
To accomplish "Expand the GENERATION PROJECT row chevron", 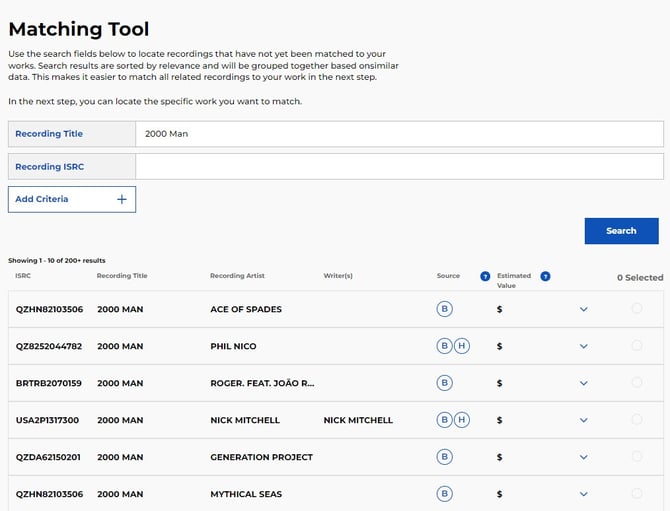I will (584, 457).
